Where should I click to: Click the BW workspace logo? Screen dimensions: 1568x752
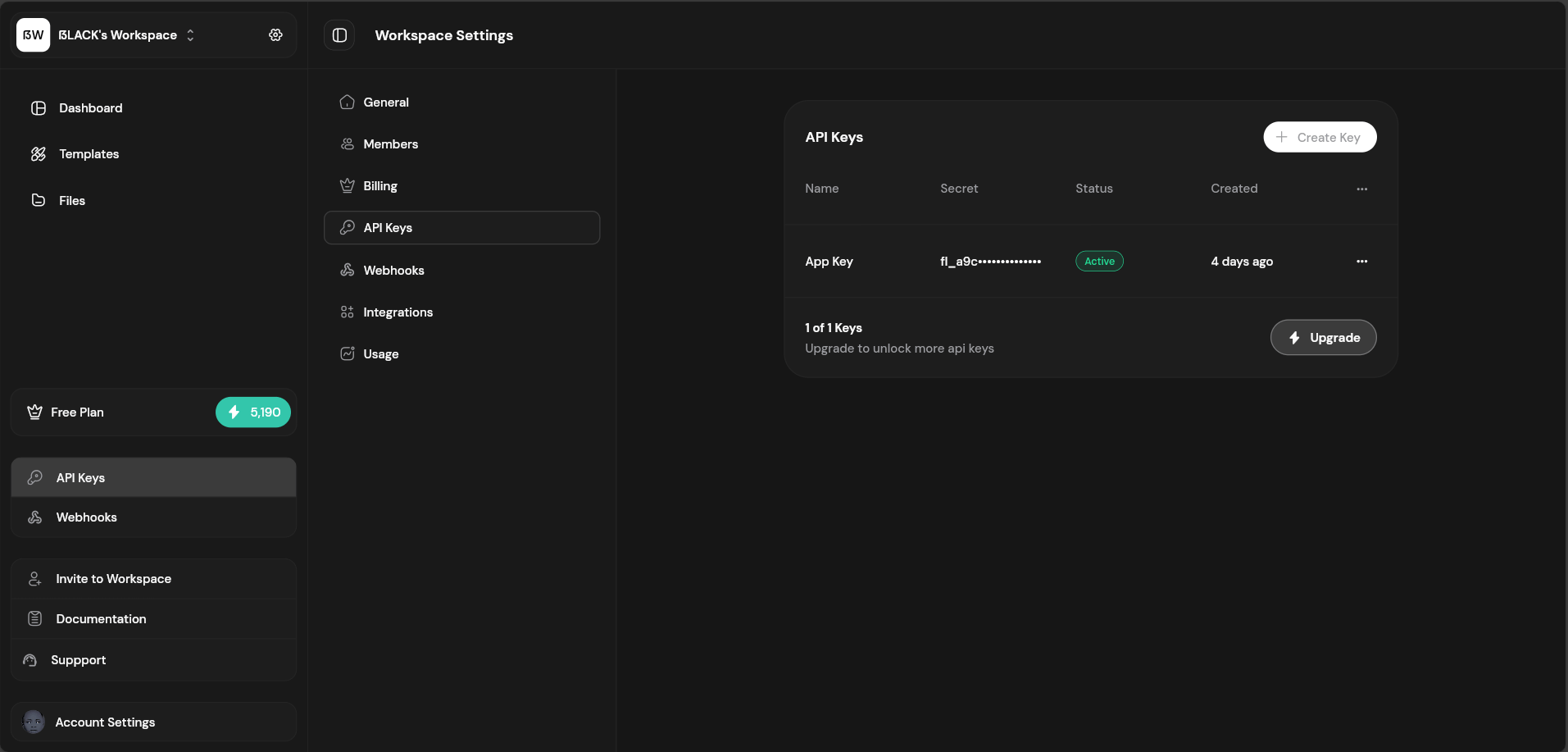(x=34, y=35)
